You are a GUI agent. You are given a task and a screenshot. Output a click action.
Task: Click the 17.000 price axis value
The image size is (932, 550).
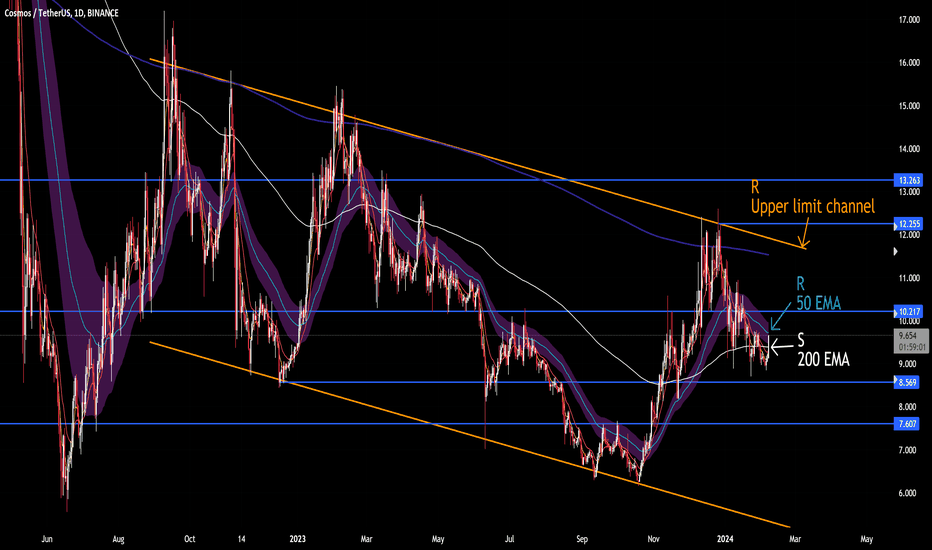[909, 20]
